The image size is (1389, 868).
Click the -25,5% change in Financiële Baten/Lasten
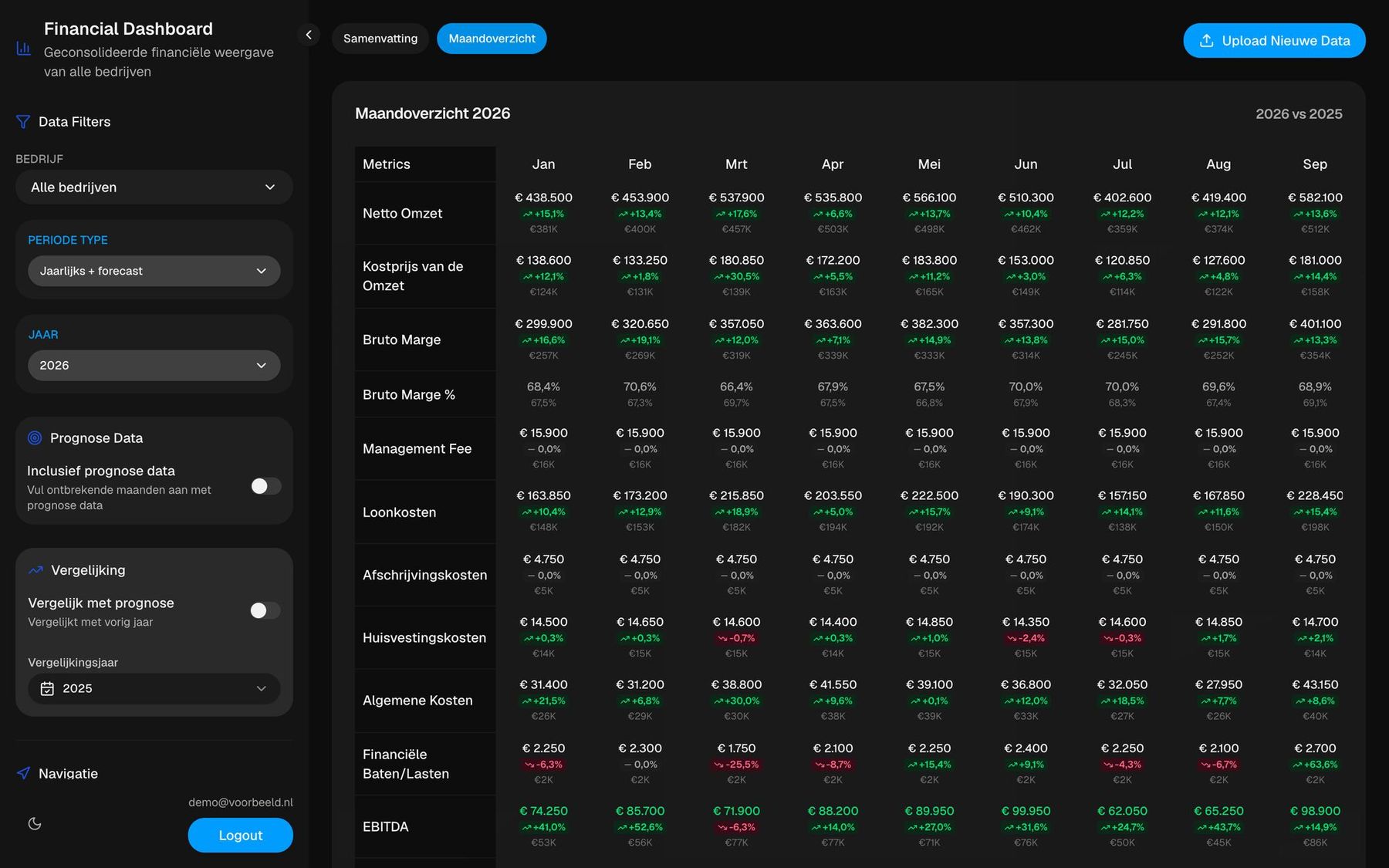(736, 765)
